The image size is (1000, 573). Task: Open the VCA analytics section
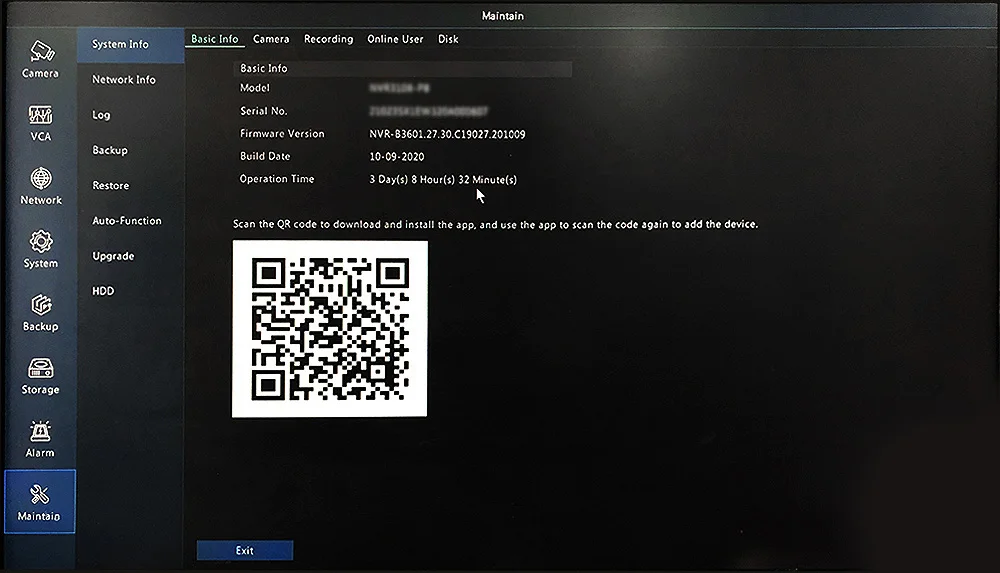(40, 123)
